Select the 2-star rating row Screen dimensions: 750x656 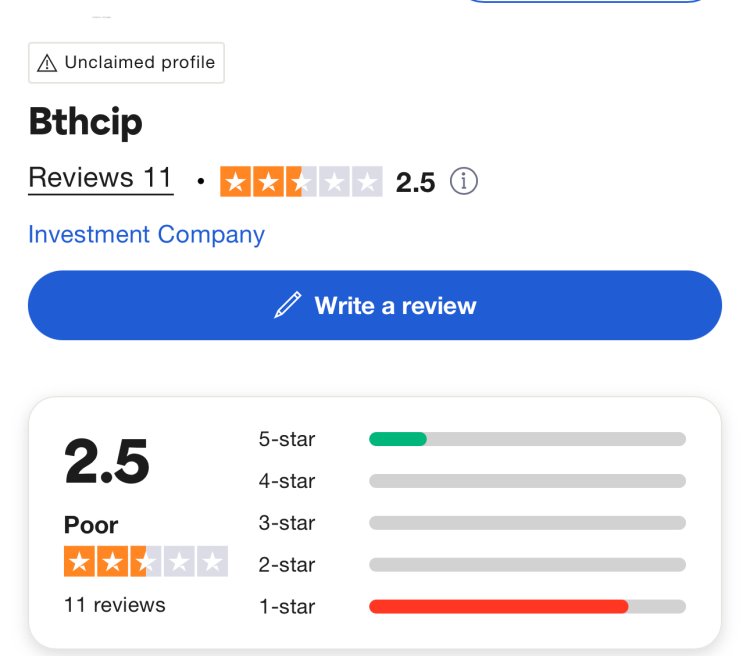[x=472, y=565]
